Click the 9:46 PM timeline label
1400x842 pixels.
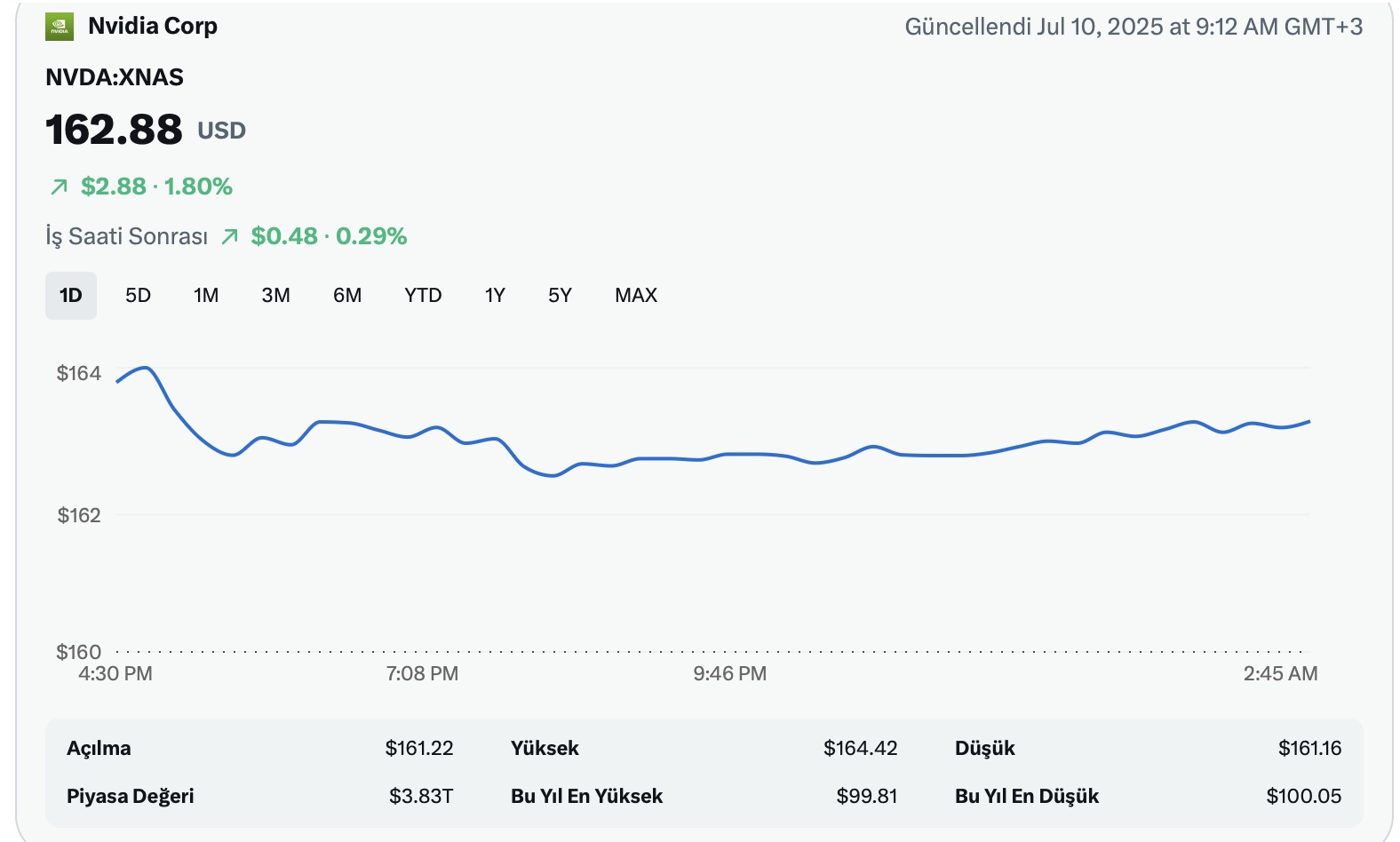click(x=729, y=673)
